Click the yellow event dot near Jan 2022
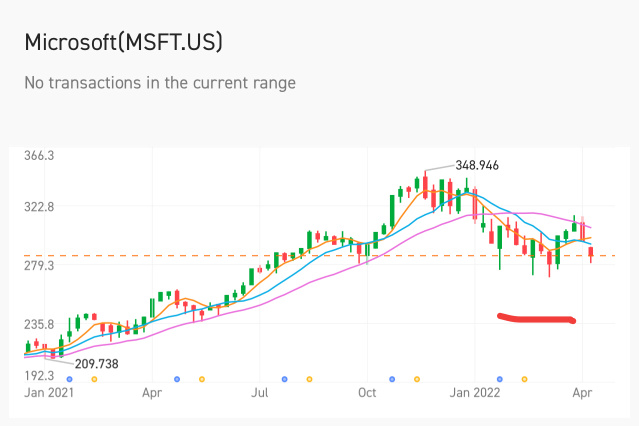This screenshot has height=426, width=639. point(525,379)
